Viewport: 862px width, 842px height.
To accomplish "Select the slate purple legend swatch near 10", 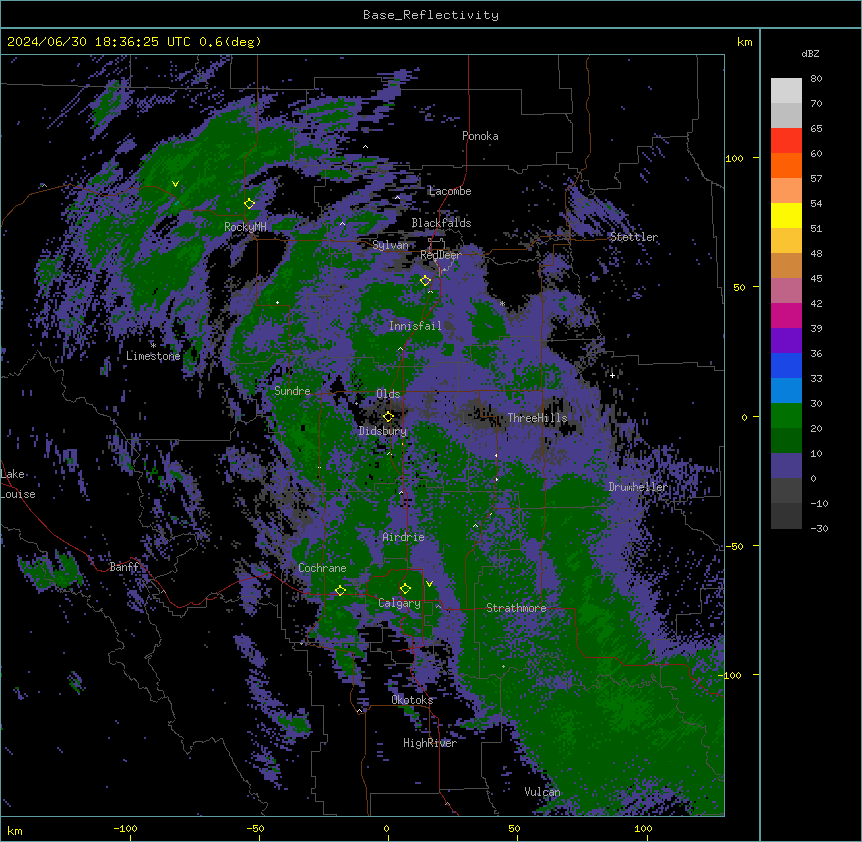I will coord(786,466).
